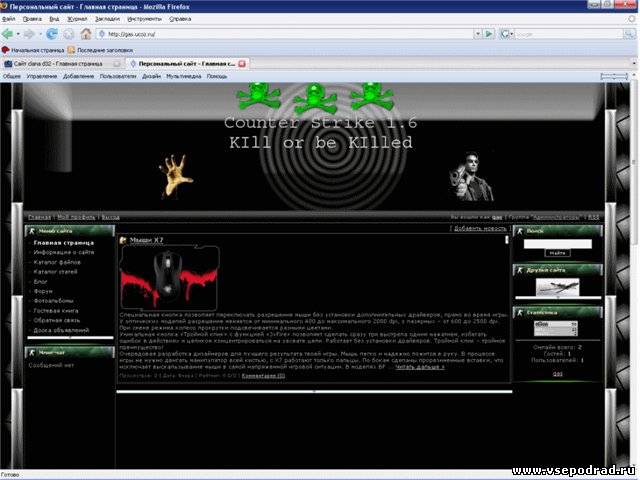The image size is (640, 480).
Task: Open the Home page icon
Action: [x=86, y=34]
